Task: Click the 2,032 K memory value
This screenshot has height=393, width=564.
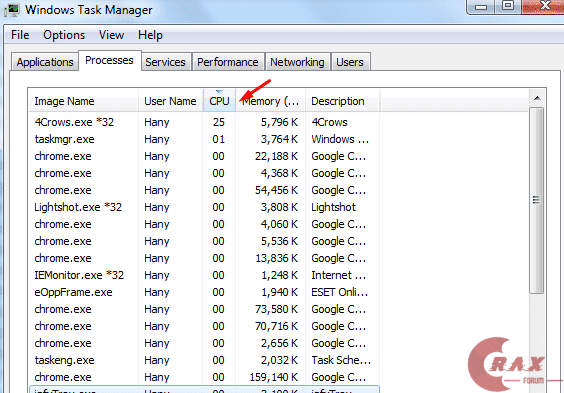Action: 279,360
